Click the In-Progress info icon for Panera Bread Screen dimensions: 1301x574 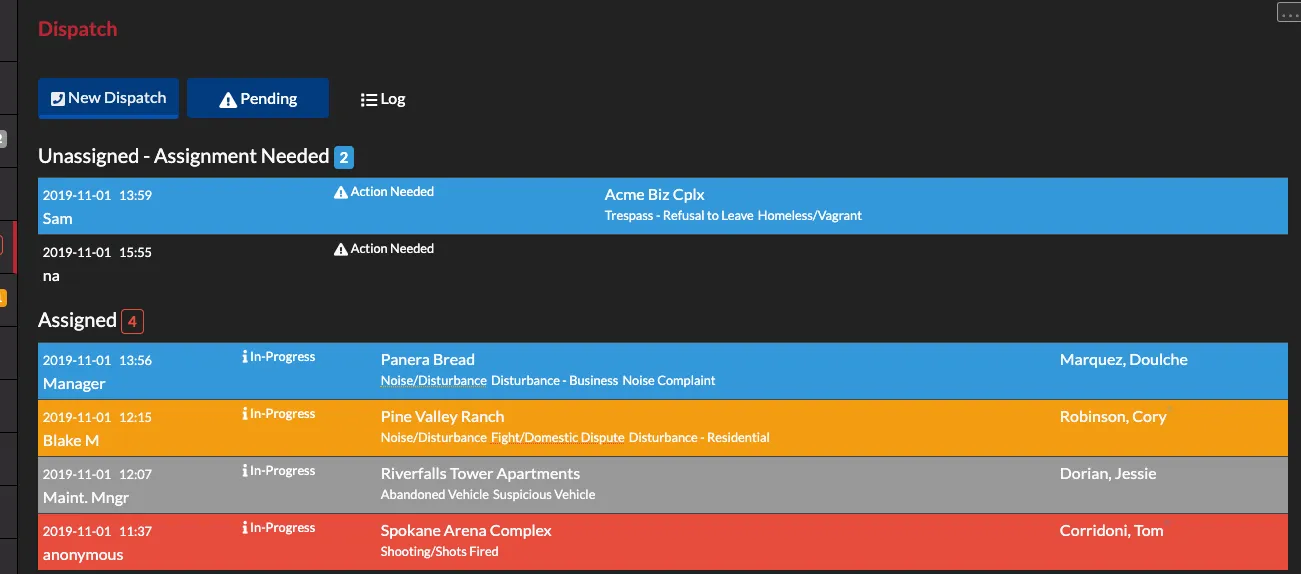245,357
